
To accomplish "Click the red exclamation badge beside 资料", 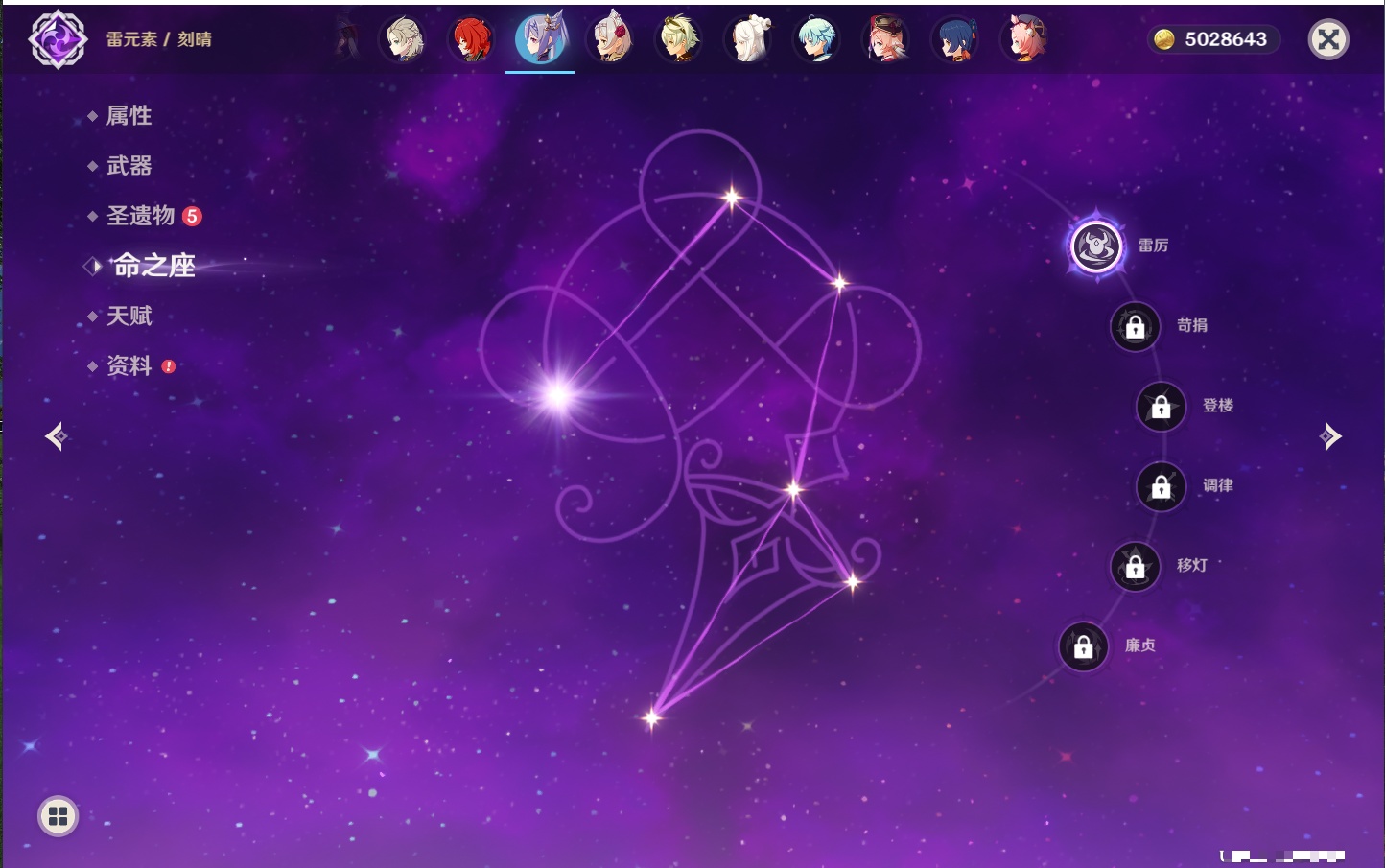I will [x=169, y=366].
